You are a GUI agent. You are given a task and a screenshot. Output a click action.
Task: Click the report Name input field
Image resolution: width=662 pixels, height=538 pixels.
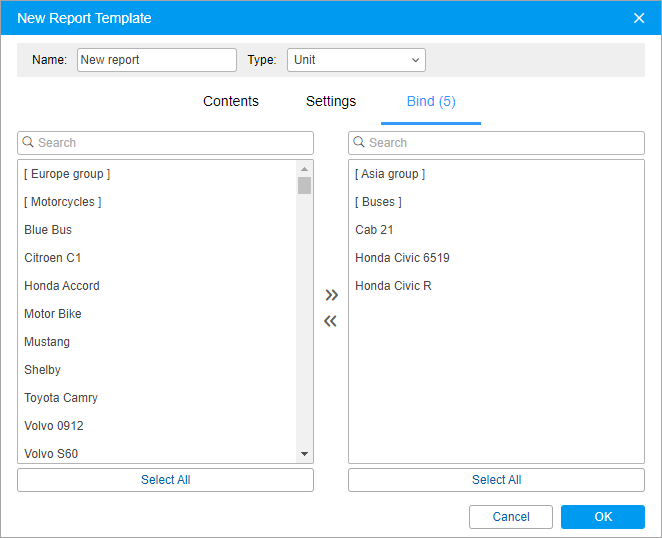click(x=156, y=60)
